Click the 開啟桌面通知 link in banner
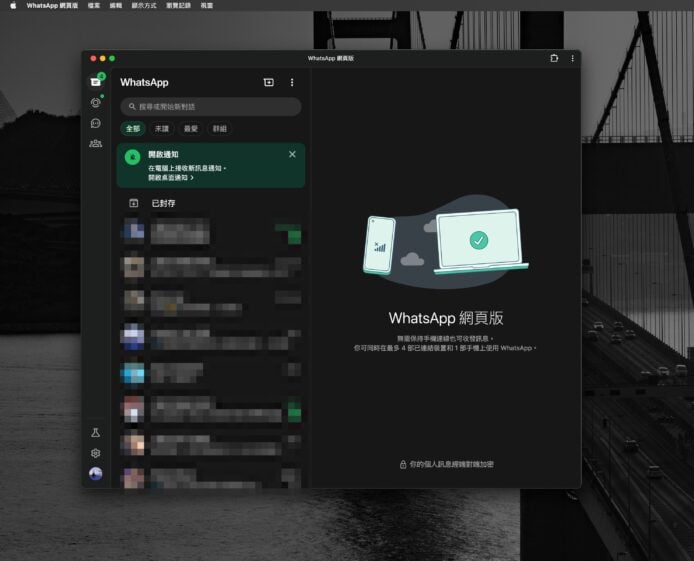This screenshot has width=694, height=561. pyautogui.click(x=171, y=177)
